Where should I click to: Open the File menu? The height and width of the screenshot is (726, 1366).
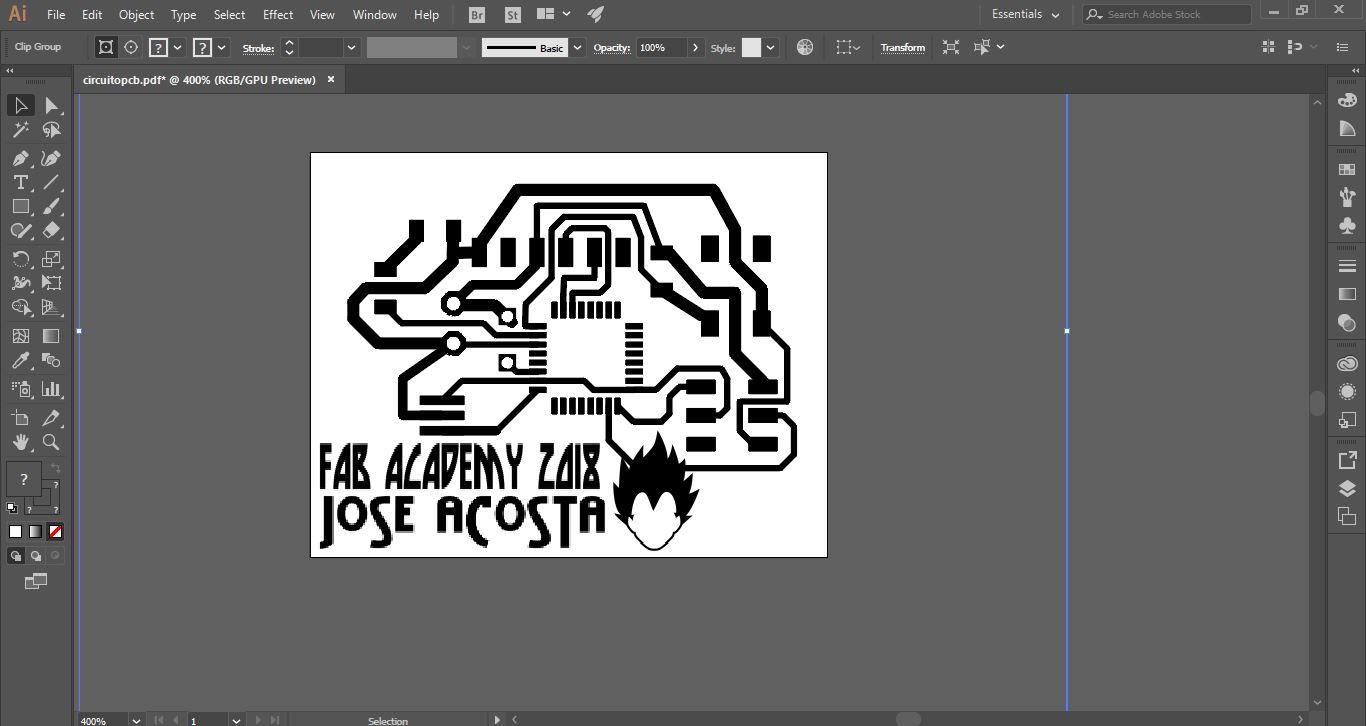[56, 15]
